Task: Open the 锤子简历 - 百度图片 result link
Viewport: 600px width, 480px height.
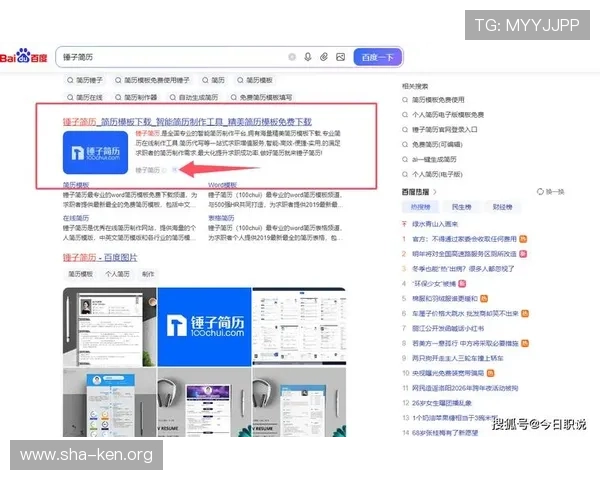Action: (100, 257)
